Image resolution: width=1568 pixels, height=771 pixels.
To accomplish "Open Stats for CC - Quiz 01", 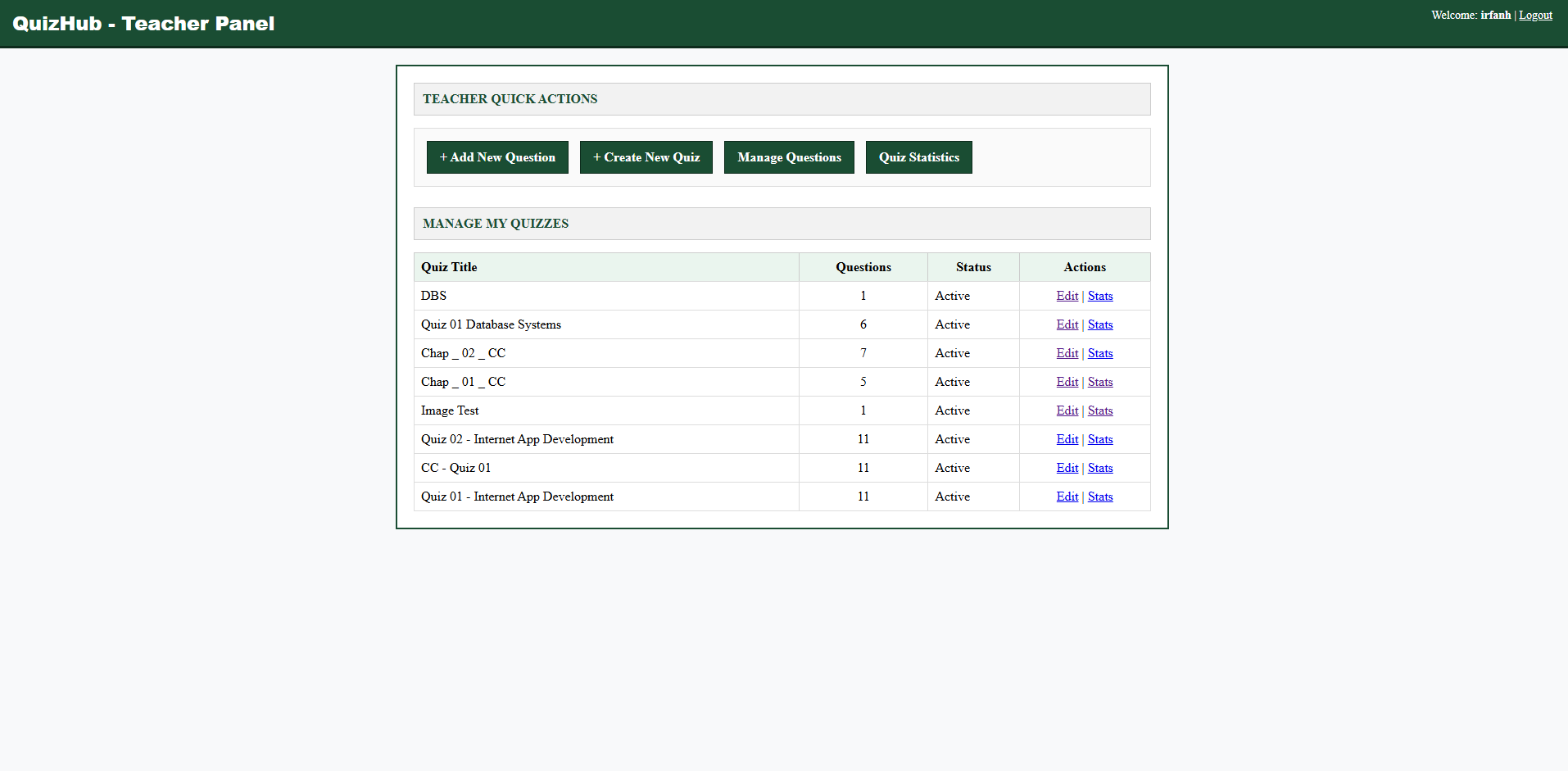I will [1100, 468].
